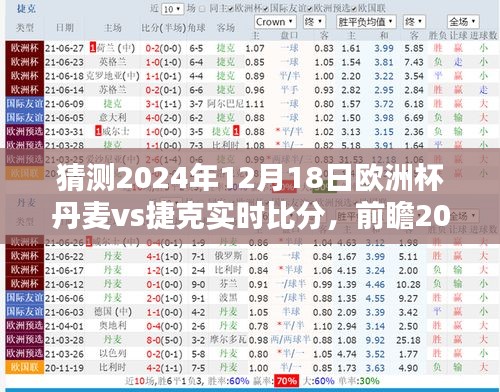This screenshot has width=500, height=392.
Task: Click the 欧洲预选 type cell for 21-03-31
Action: point(25,131)
